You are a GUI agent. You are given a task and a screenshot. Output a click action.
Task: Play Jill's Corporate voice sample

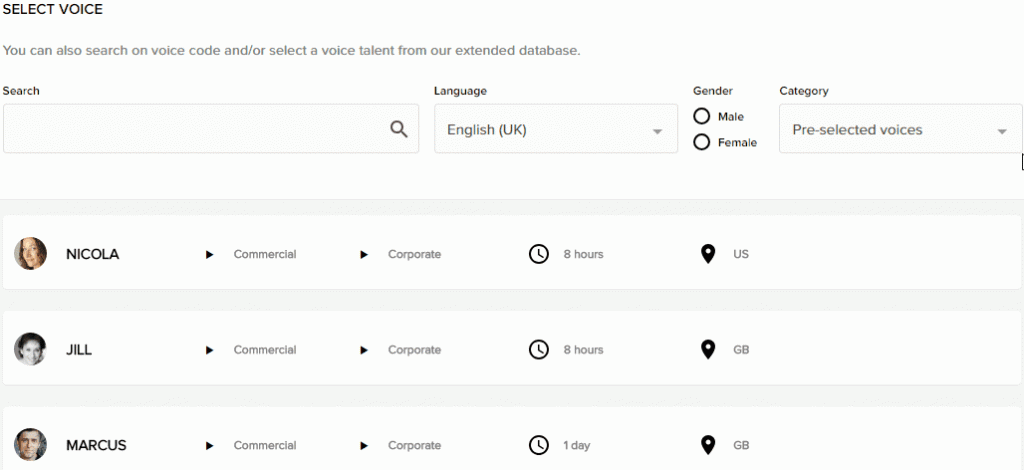click(364, 351)
